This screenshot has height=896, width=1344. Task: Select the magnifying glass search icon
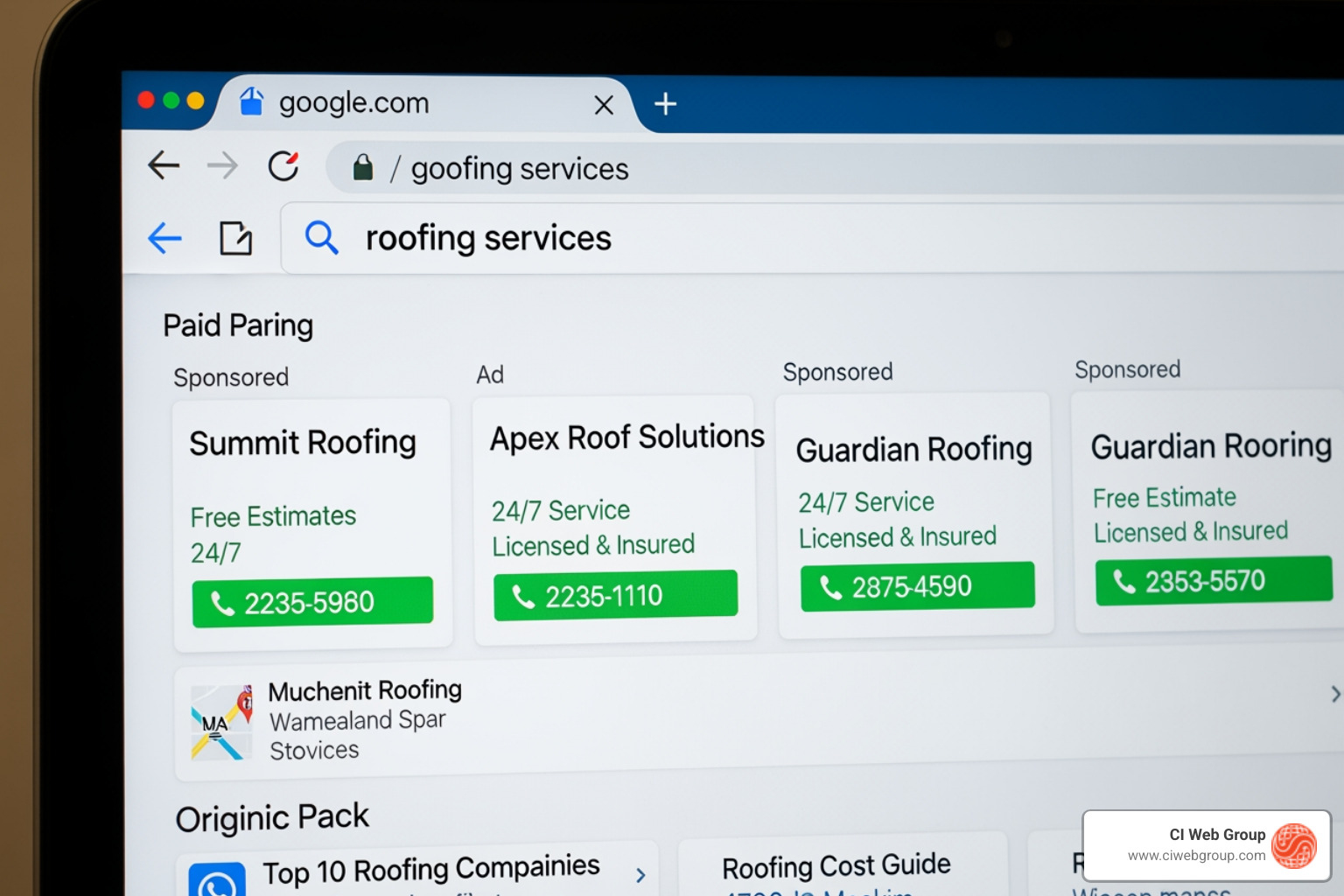pyautogui.click(x=321, y=237)
